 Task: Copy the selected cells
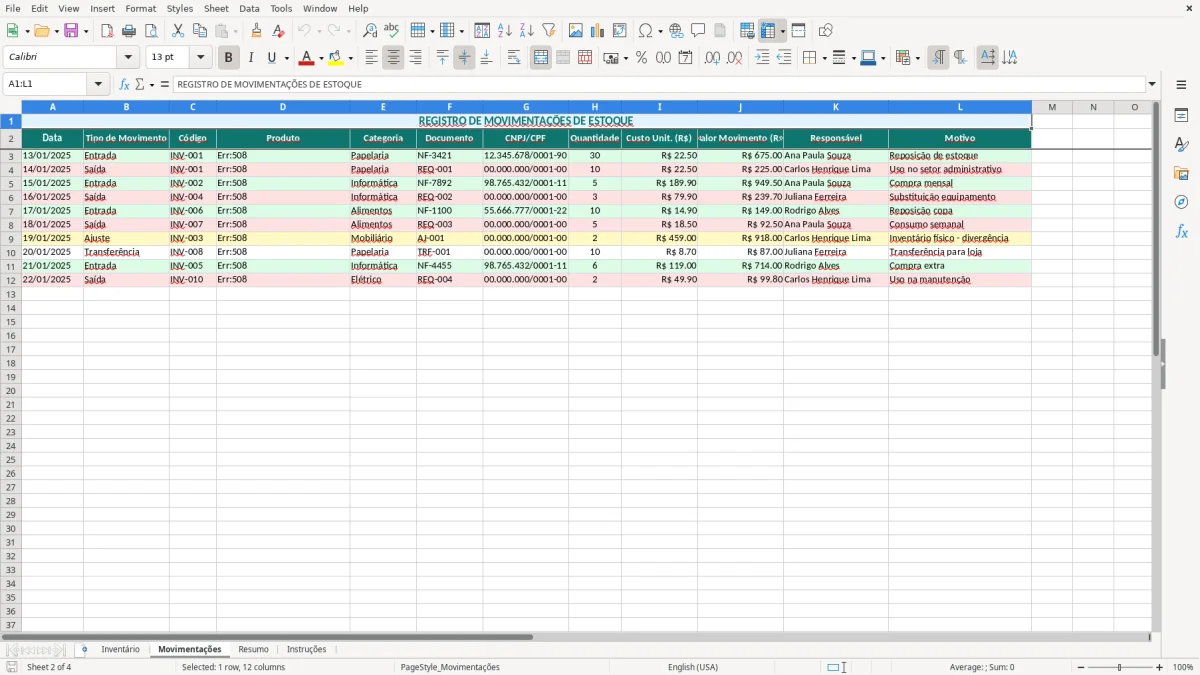(x=200, y=31)
